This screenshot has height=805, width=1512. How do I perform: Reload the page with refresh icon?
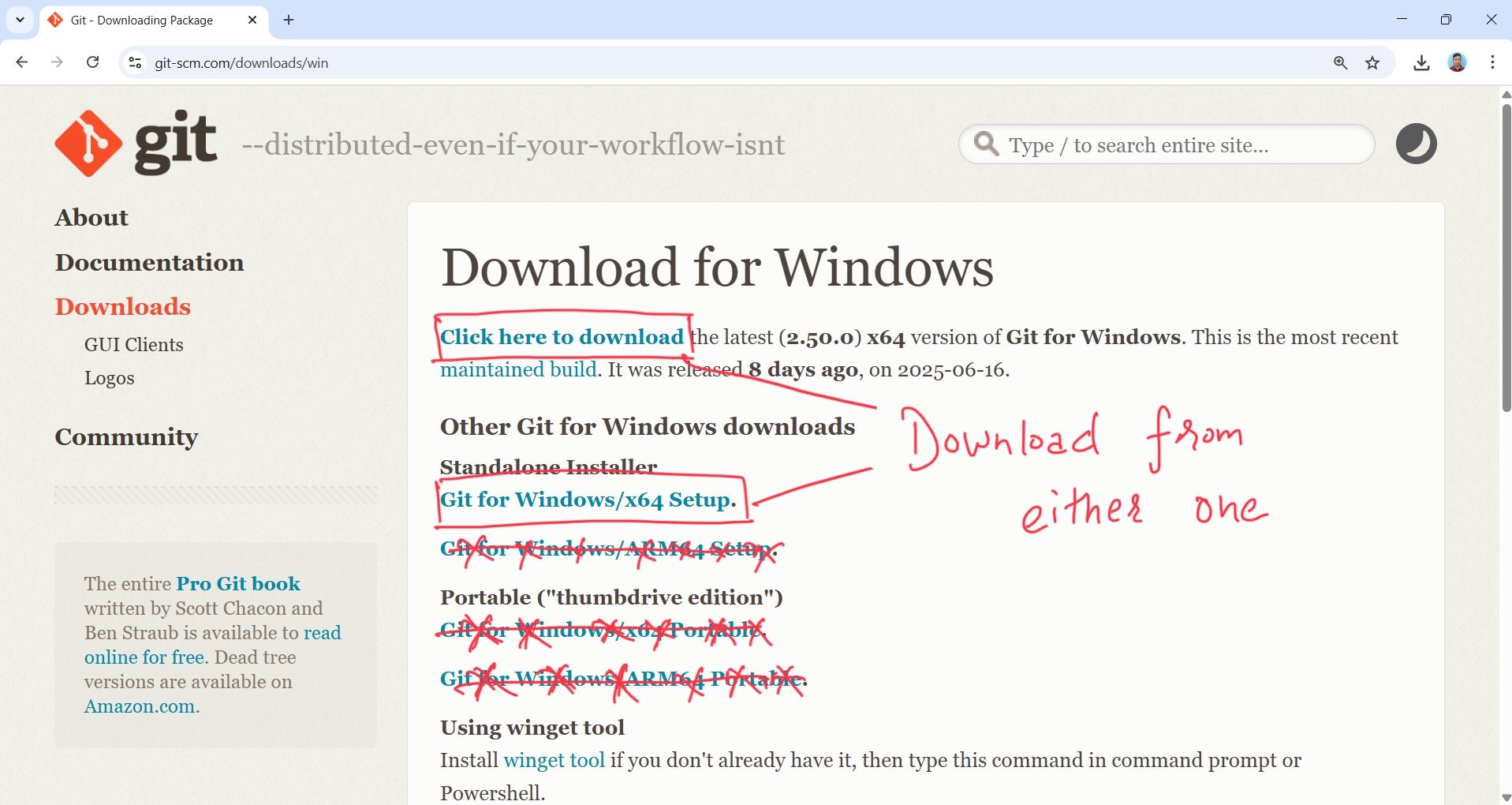pos(92,62)
